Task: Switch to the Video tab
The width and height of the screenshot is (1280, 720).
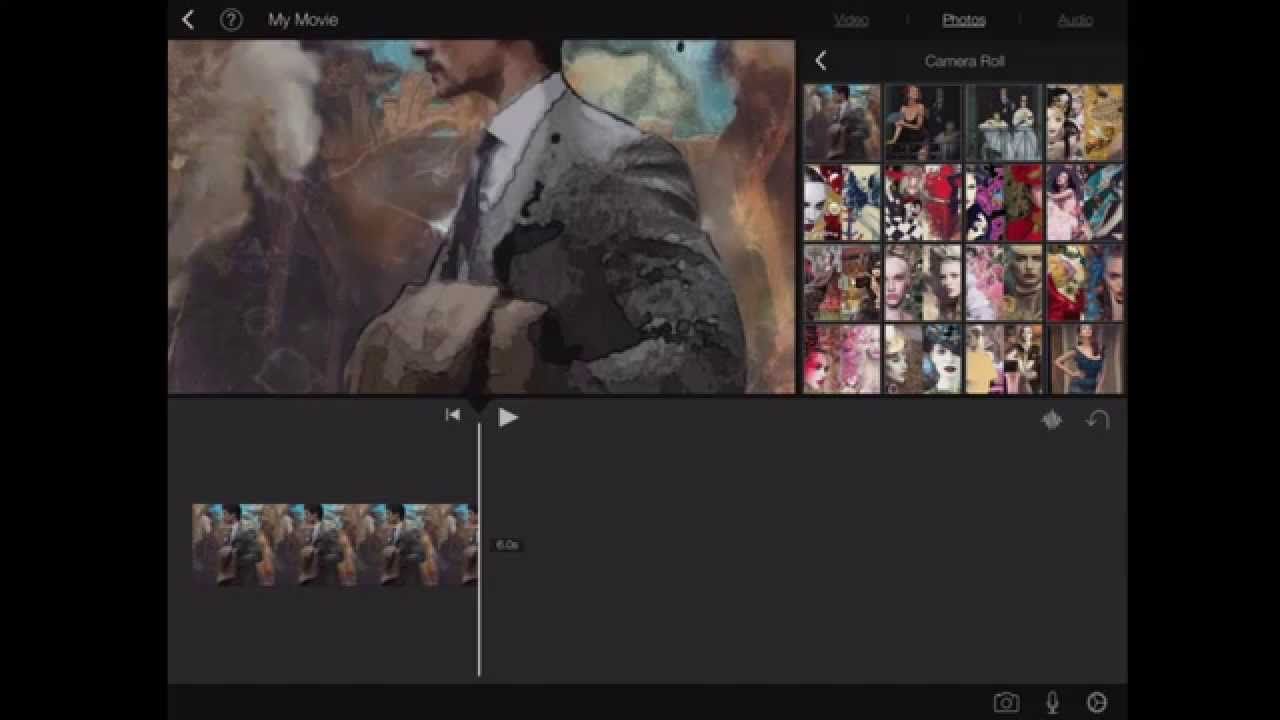Action: click(x=851, y=20)
